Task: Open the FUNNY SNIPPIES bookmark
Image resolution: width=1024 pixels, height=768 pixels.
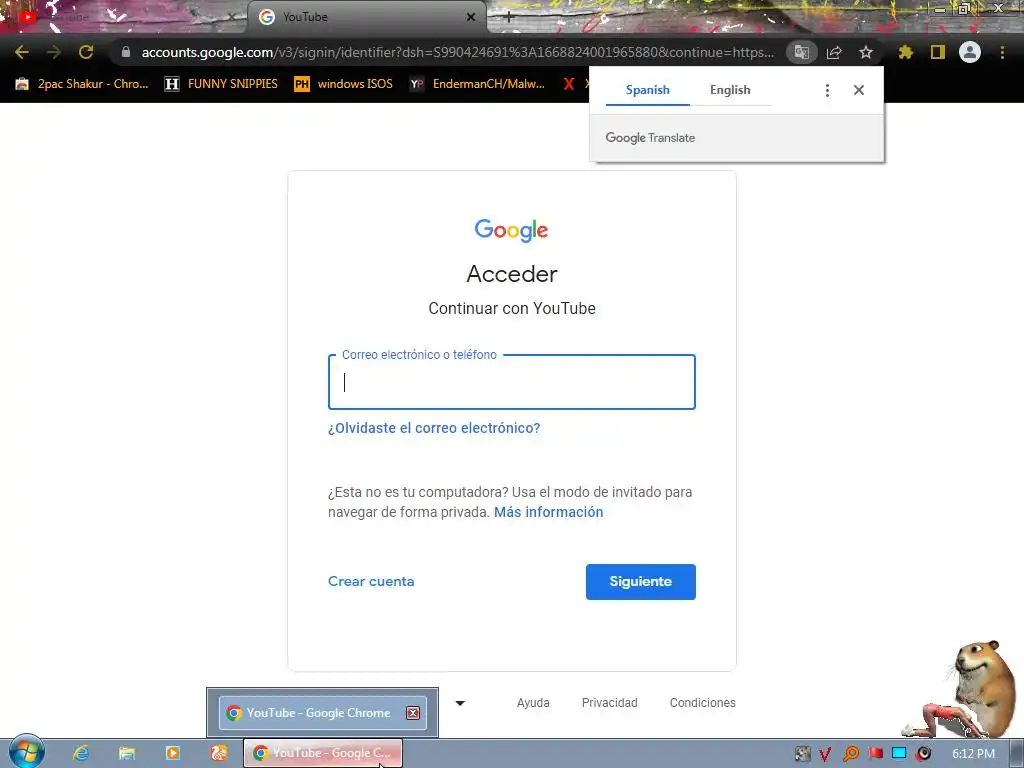Action: click(x=221, y=84)
